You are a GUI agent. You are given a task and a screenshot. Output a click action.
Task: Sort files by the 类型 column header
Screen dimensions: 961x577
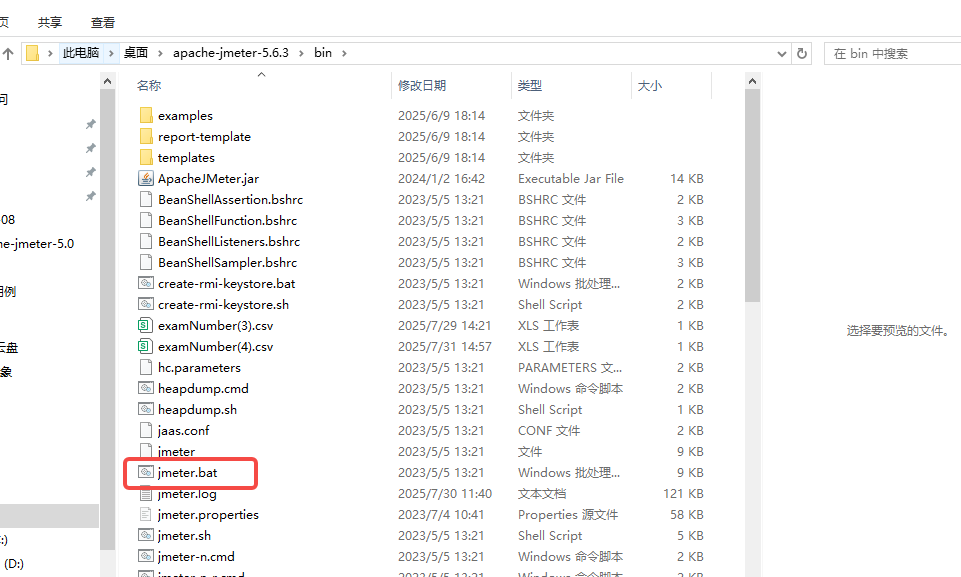coord(530,85)
